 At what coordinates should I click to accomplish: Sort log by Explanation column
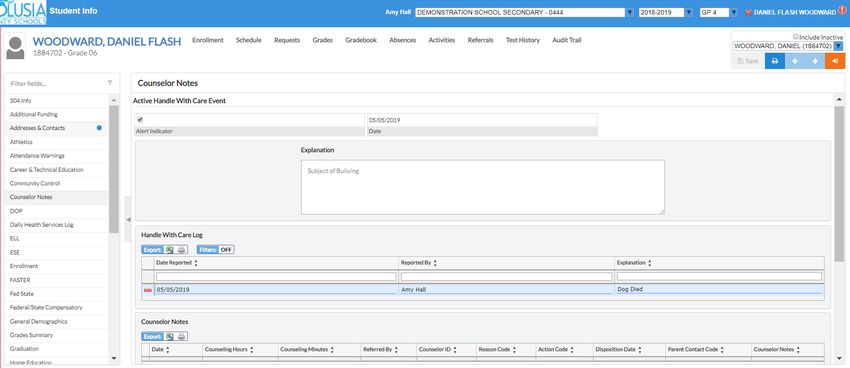coord(649,263)
